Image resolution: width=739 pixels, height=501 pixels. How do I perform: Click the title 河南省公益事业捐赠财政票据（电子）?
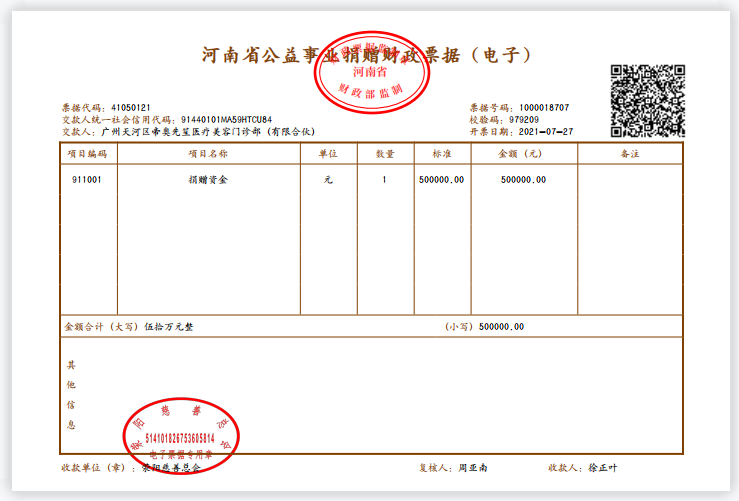(x=367, y=56)
